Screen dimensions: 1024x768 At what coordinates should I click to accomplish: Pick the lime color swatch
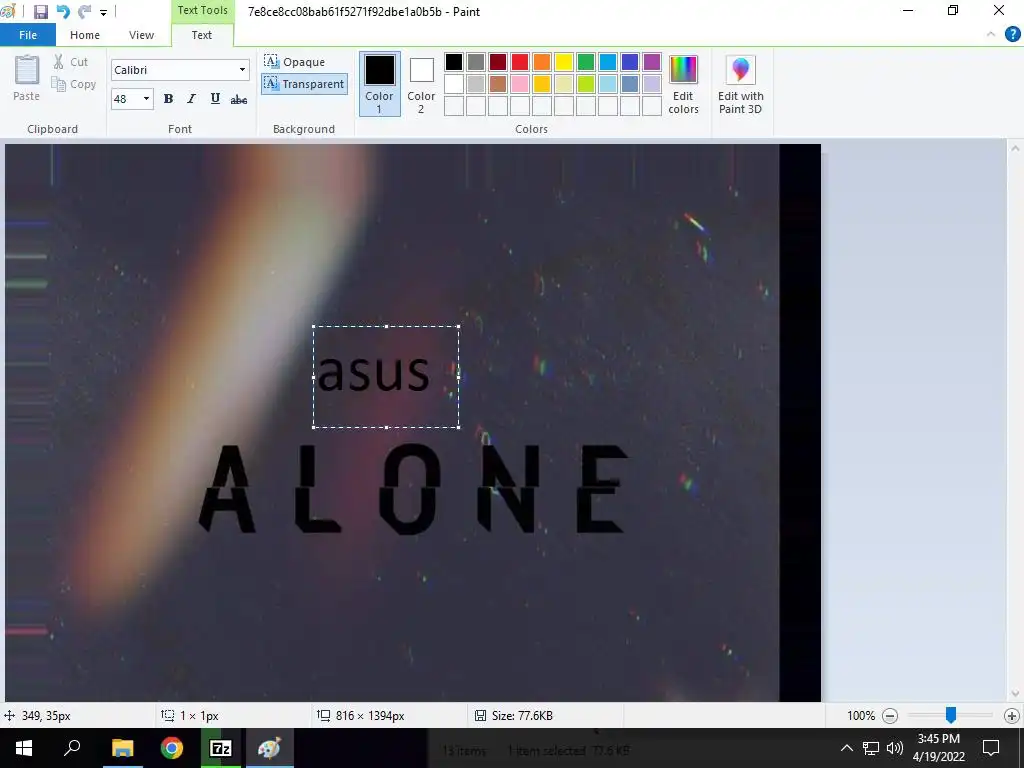586,84
